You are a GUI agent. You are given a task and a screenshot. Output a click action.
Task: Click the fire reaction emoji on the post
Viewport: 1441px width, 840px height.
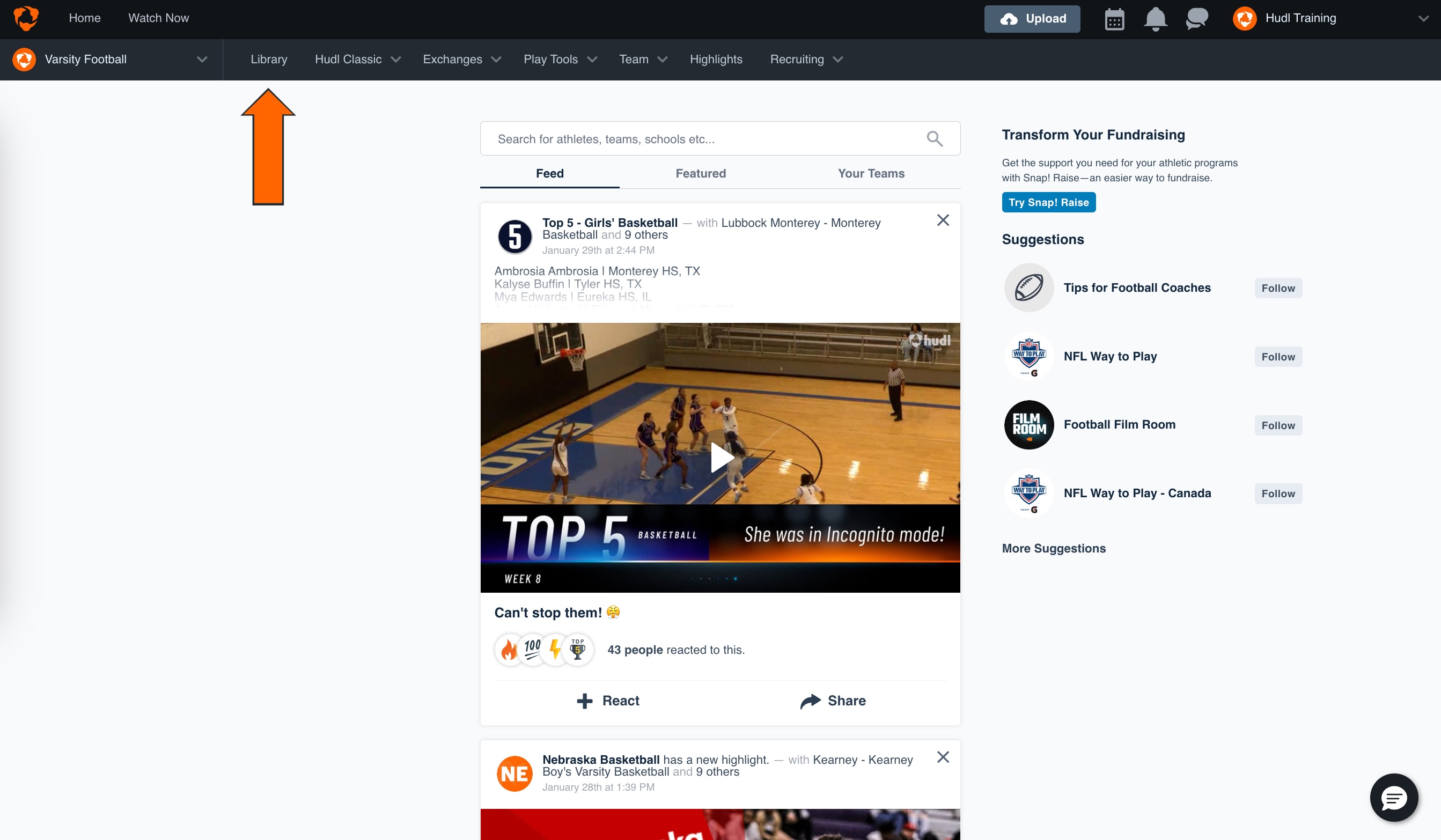(x=509, y=650)
